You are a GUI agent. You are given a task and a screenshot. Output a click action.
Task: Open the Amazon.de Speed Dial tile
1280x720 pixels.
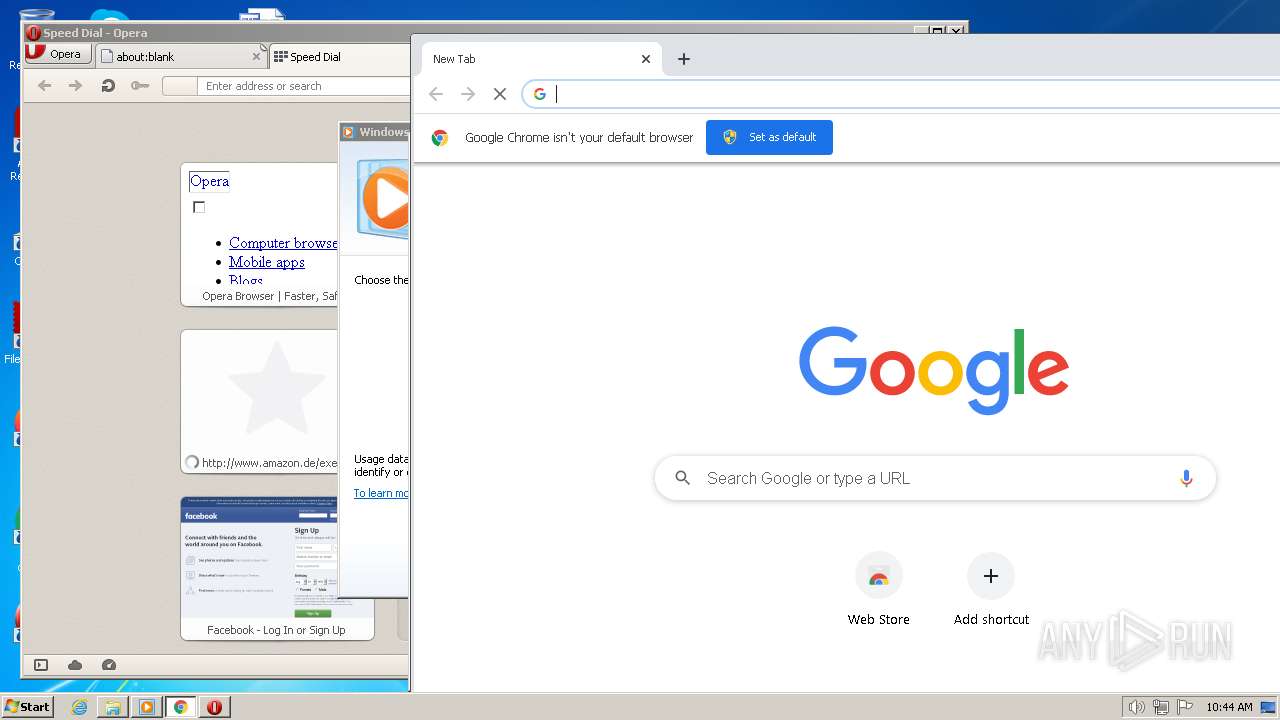(x=259, y=401)
